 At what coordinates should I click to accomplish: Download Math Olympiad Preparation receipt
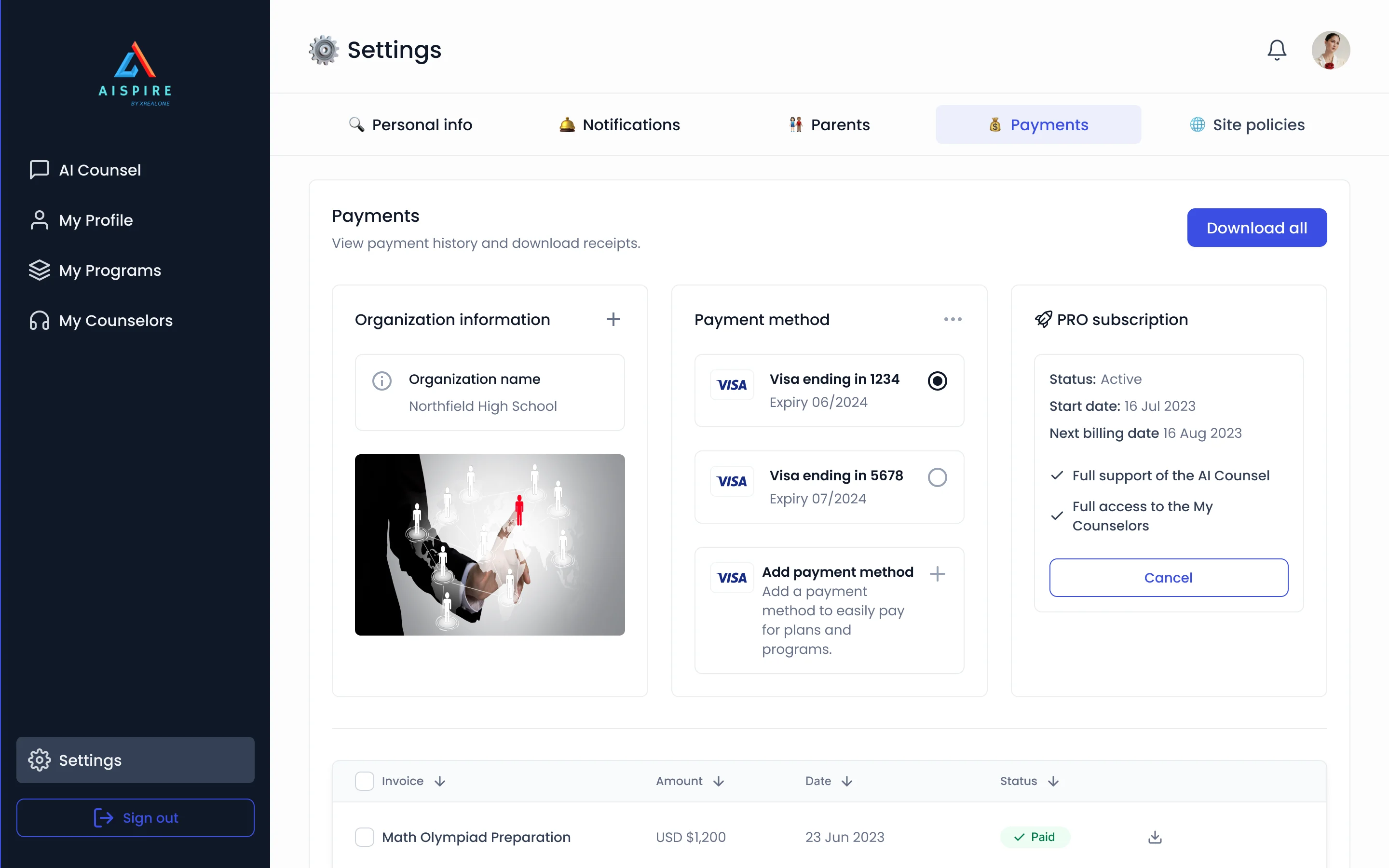point(1155,837)
